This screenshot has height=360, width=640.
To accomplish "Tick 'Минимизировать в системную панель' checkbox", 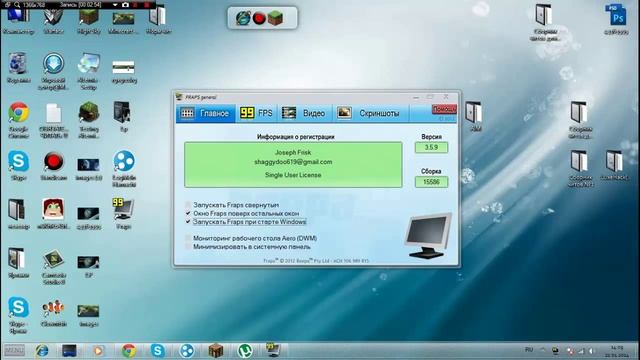I will tap(188, 247).
